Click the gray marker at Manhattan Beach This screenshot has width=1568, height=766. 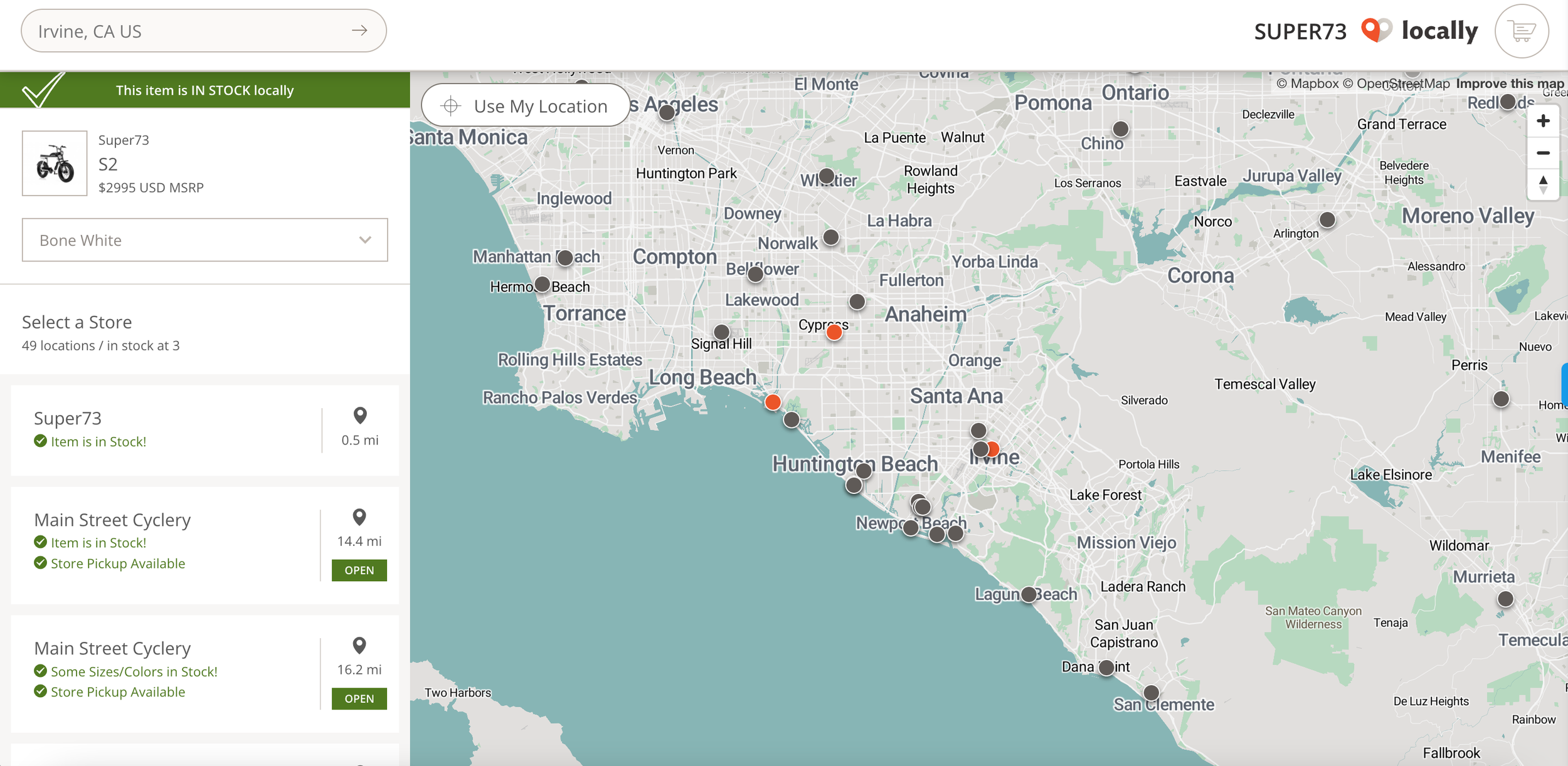(565, 258)
